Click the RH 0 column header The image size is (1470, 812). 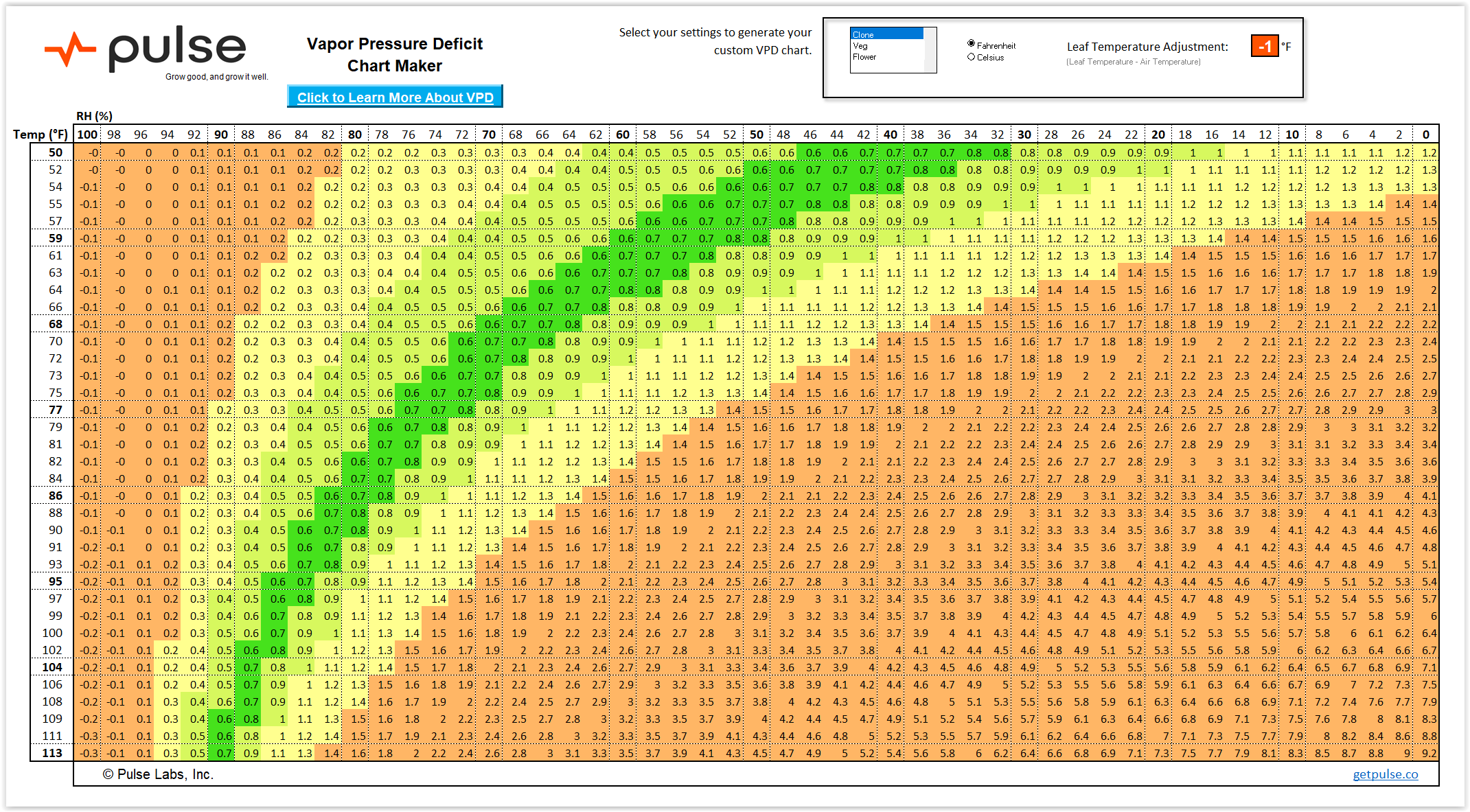click(x=1425, y=135)
